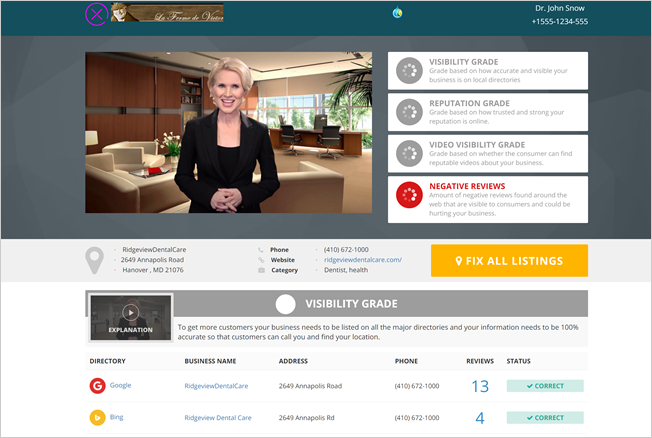Open the Bing directory name link
This screenshot has height=438, width=652.
[x=117, y=417]
